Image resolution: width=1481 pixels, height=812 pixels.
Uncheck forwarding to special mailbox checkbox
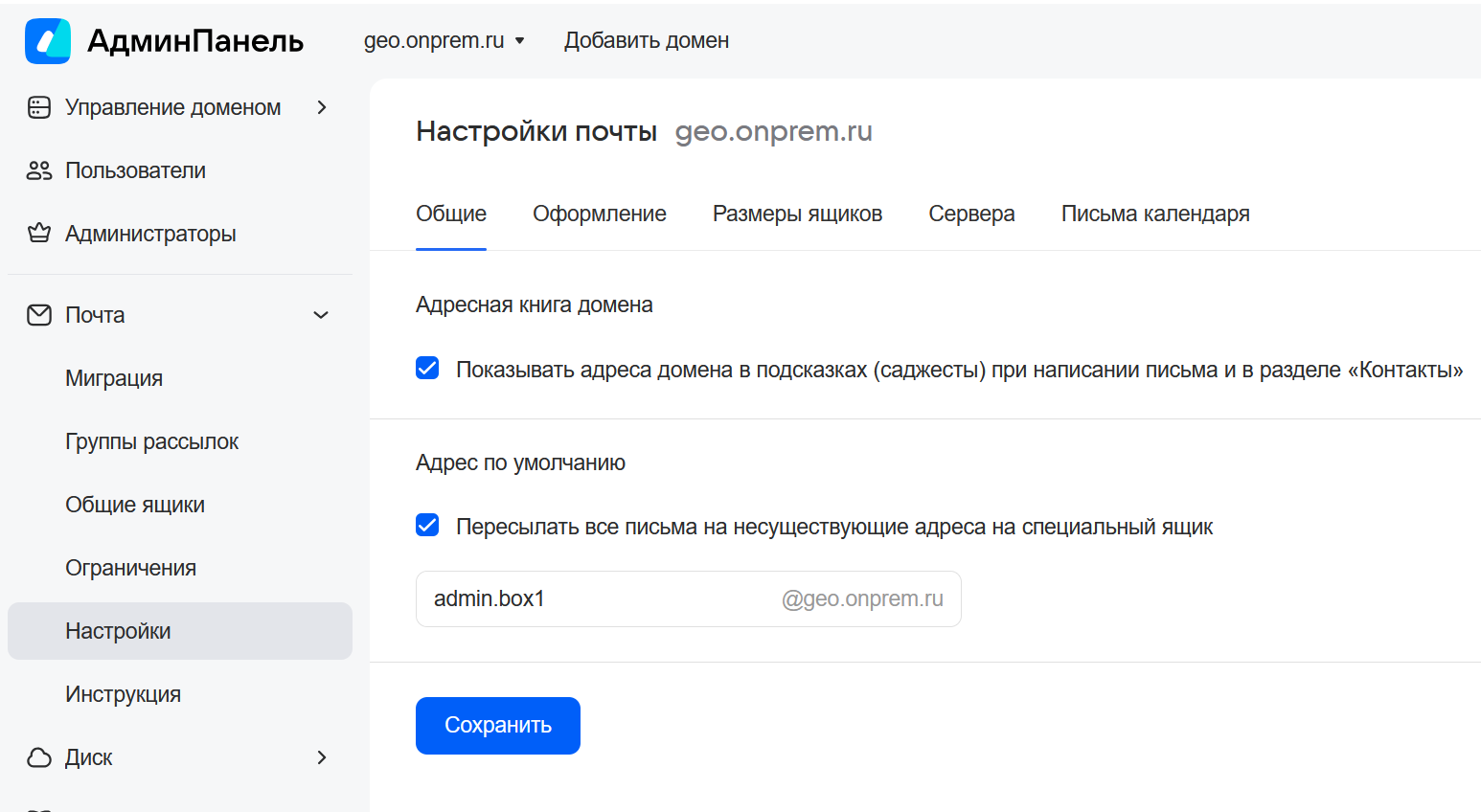point(427,526)
